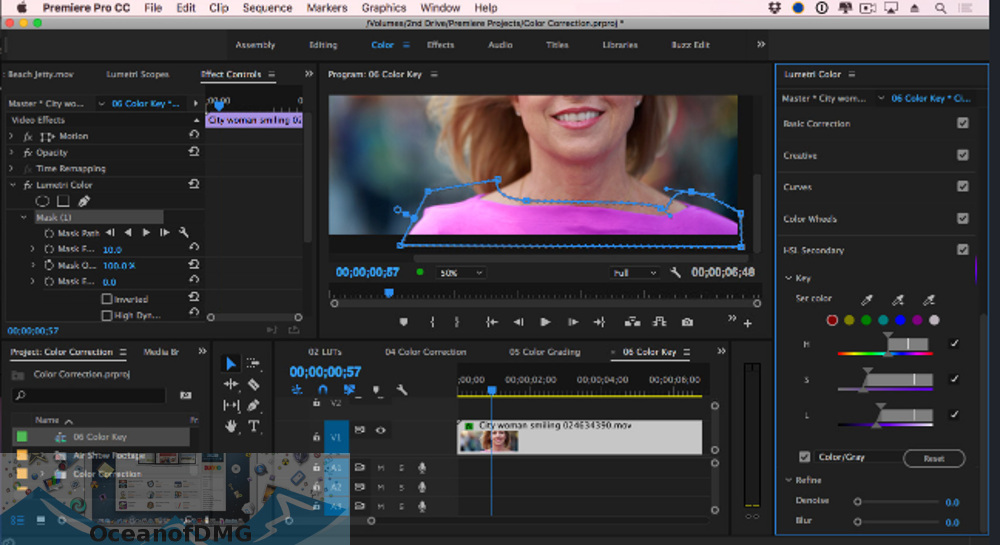Open the Sequence menu
Screen dimensions: 1000x545
(x=267, y=8)
